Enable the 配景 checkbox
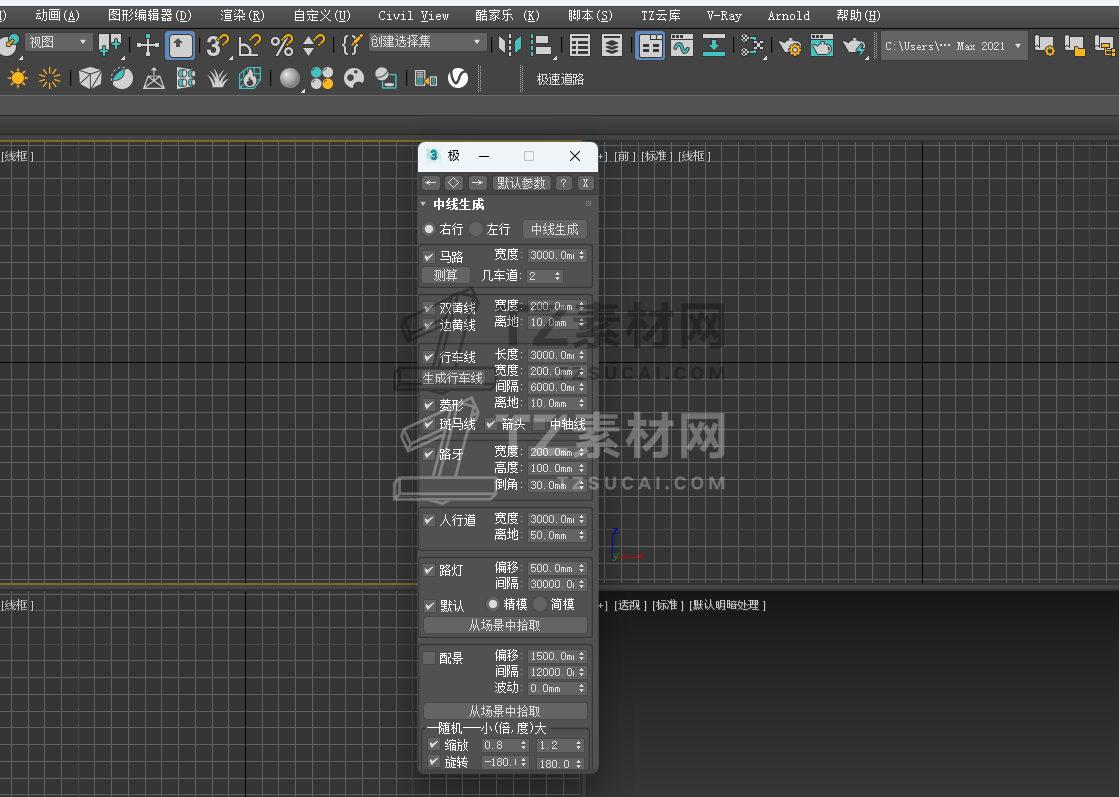The width and height of the screenshot is (1119, 797). click(x=429, y=658)
